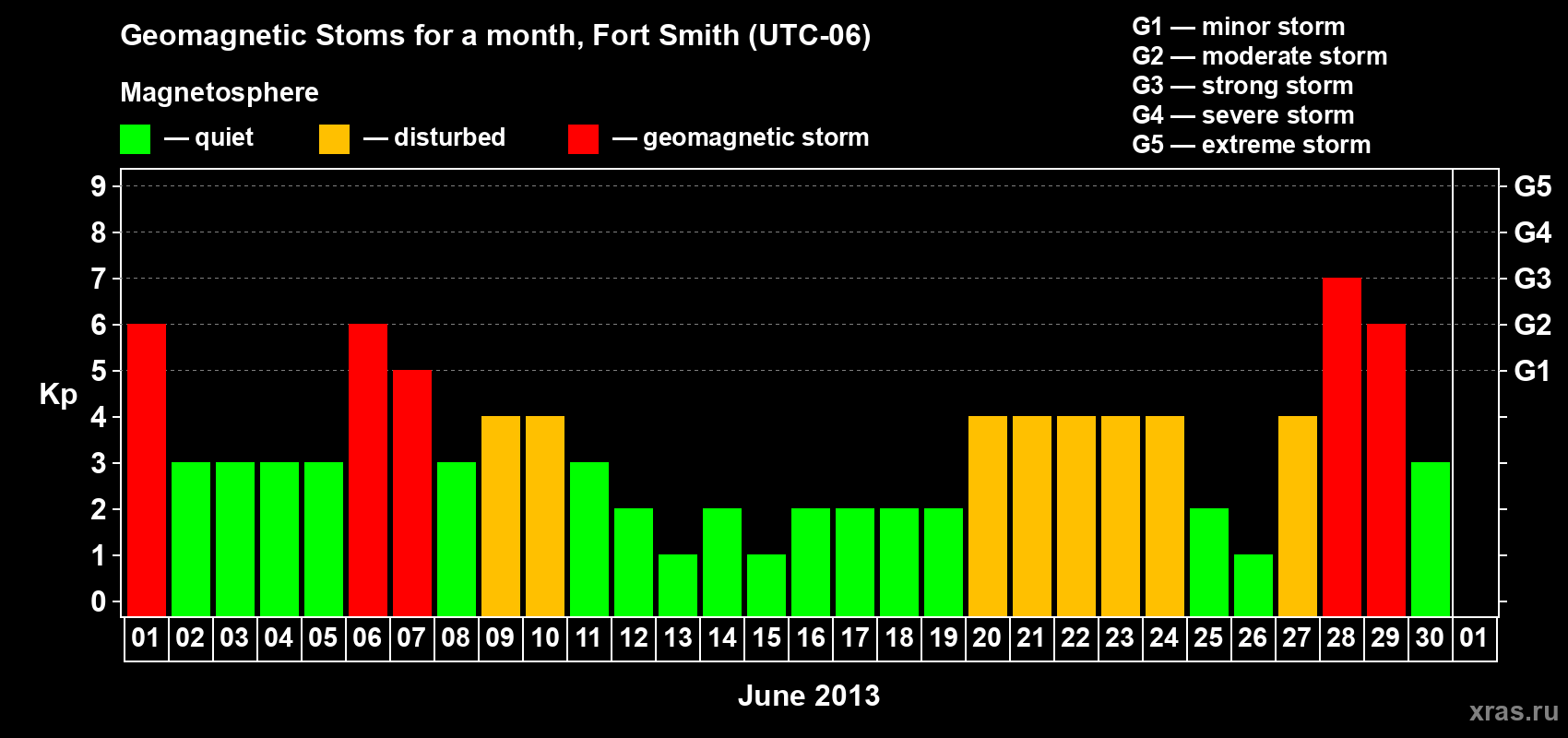
Task: Select the yellow bar for June 22
Action: click(x=1076, y=516)
